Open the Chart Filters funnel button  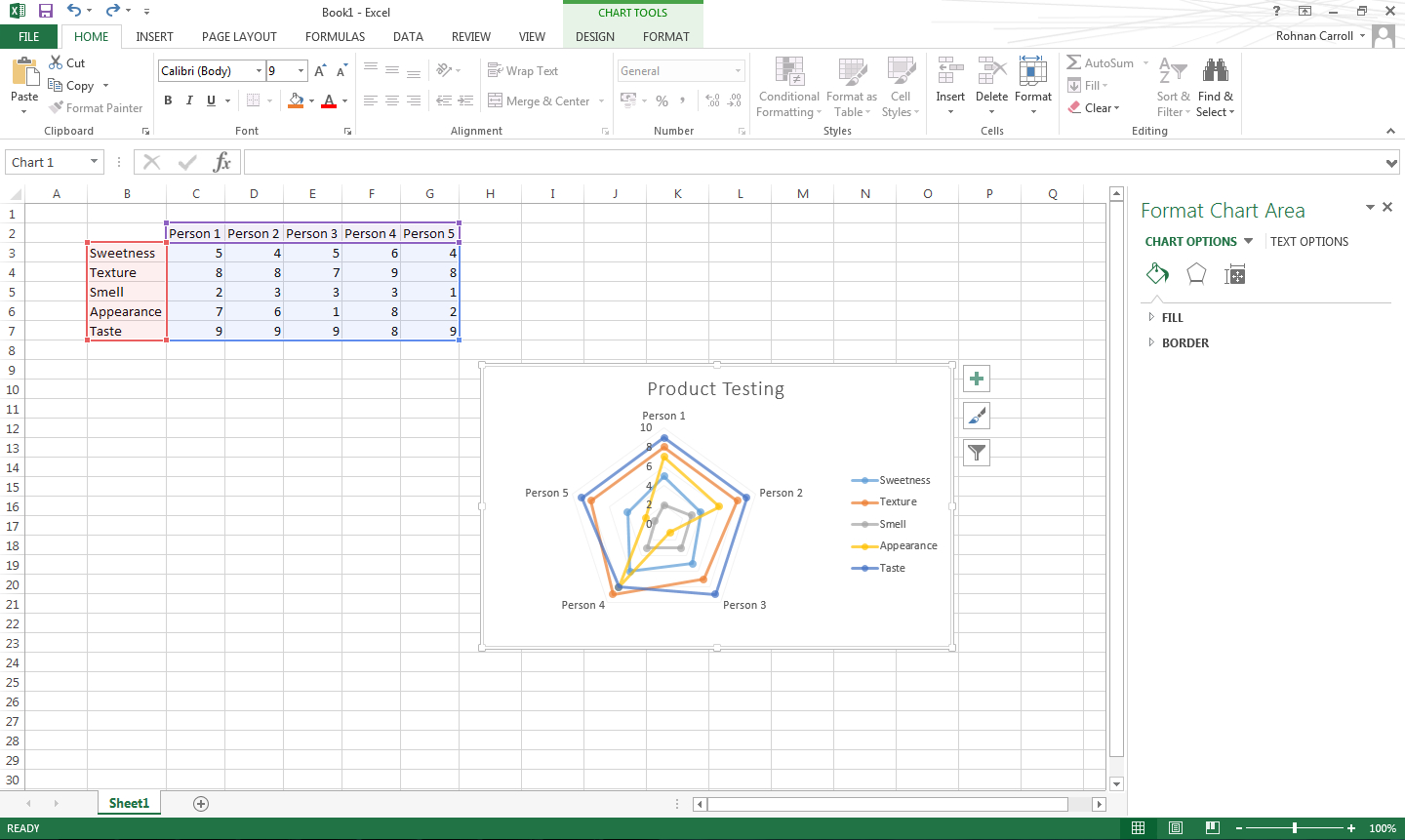point(977,452)
